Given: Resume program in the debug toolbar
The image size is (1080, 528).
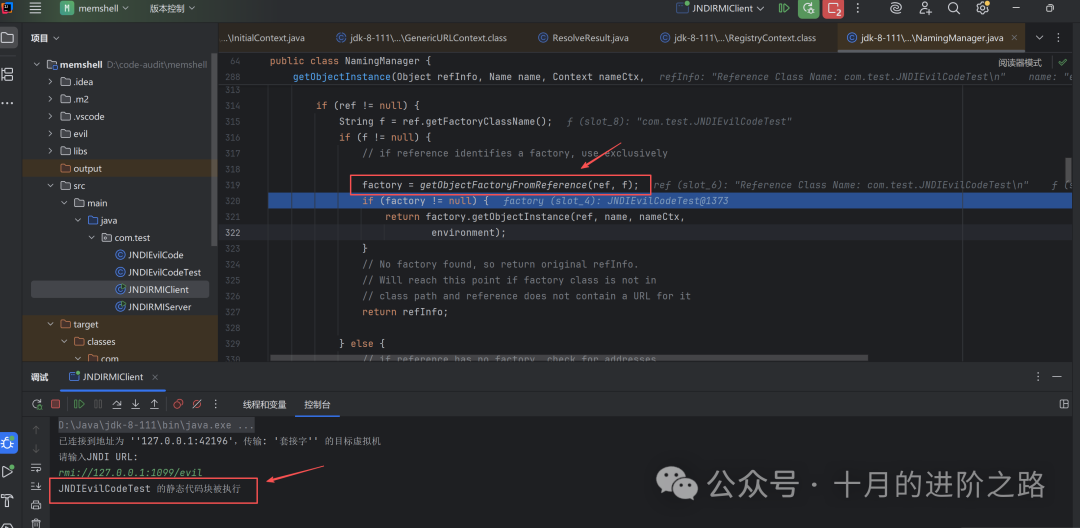Looking at the screenshot, I should (x=79, y=405).
